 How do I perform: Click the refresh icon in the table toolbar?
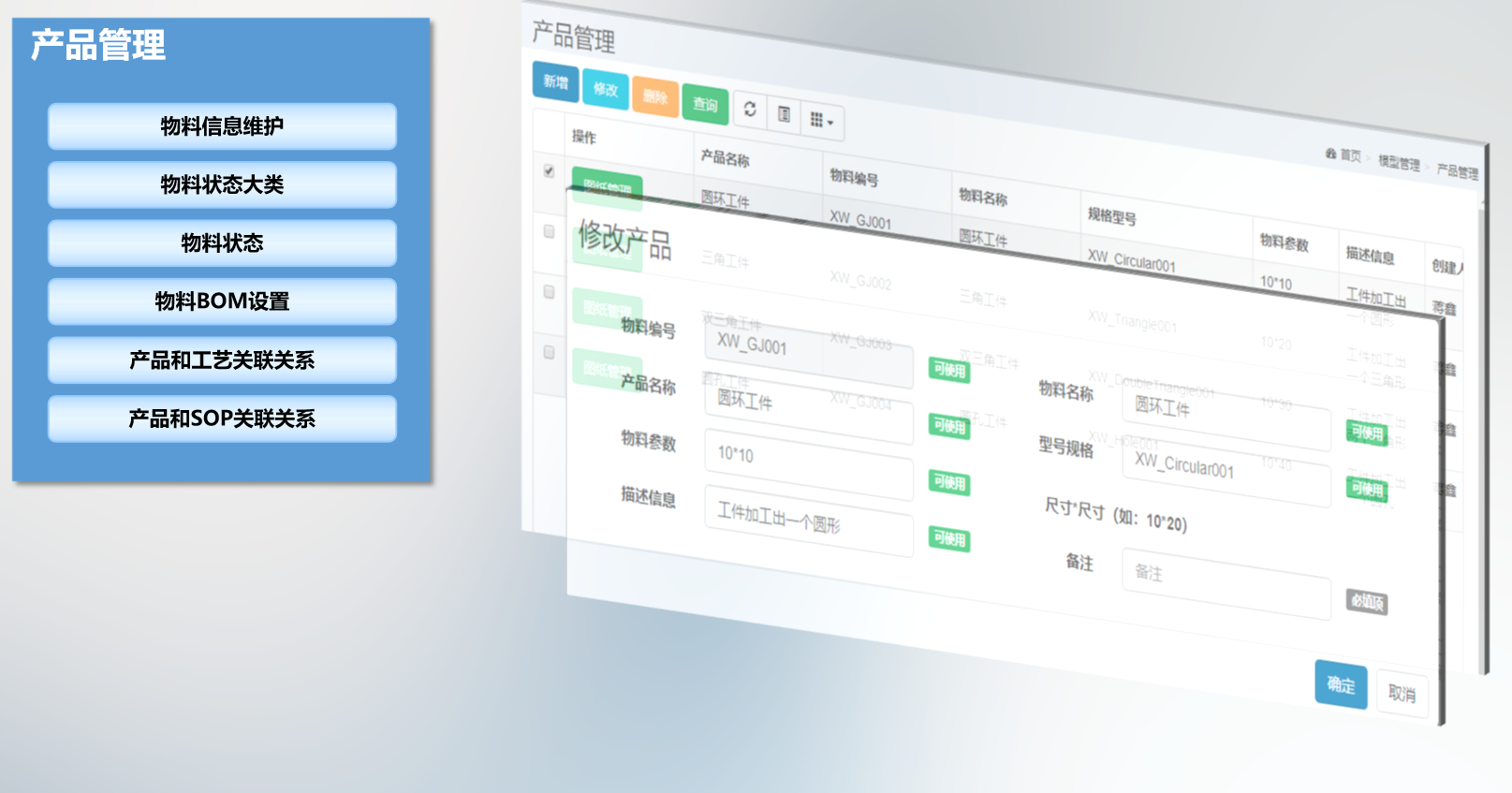[x=750, y=110]
